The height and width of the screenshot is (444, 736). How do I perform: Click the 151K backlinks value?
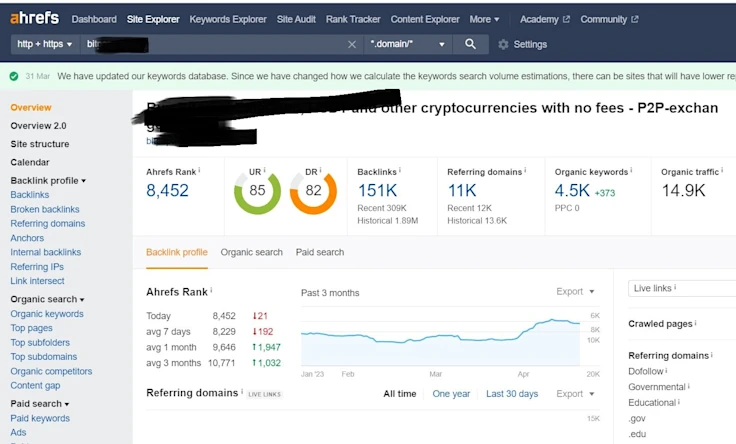(377, 191)
